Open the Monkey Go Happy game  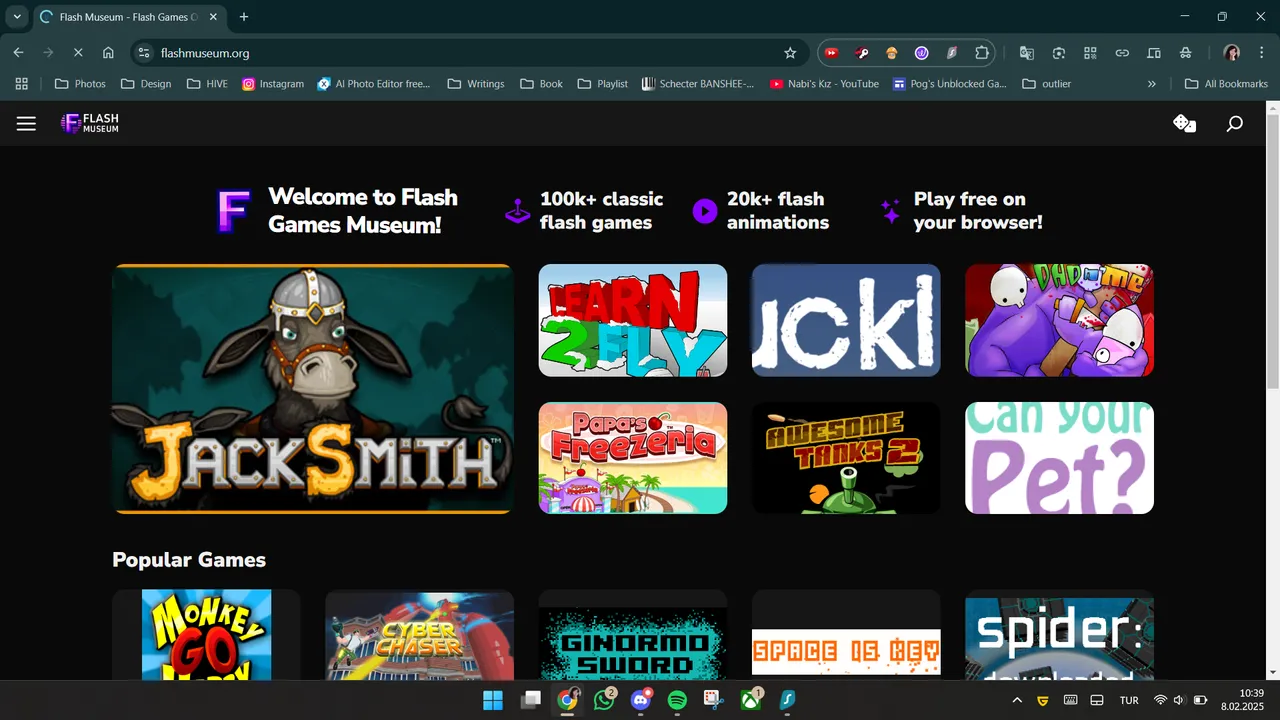click(206, 635)
